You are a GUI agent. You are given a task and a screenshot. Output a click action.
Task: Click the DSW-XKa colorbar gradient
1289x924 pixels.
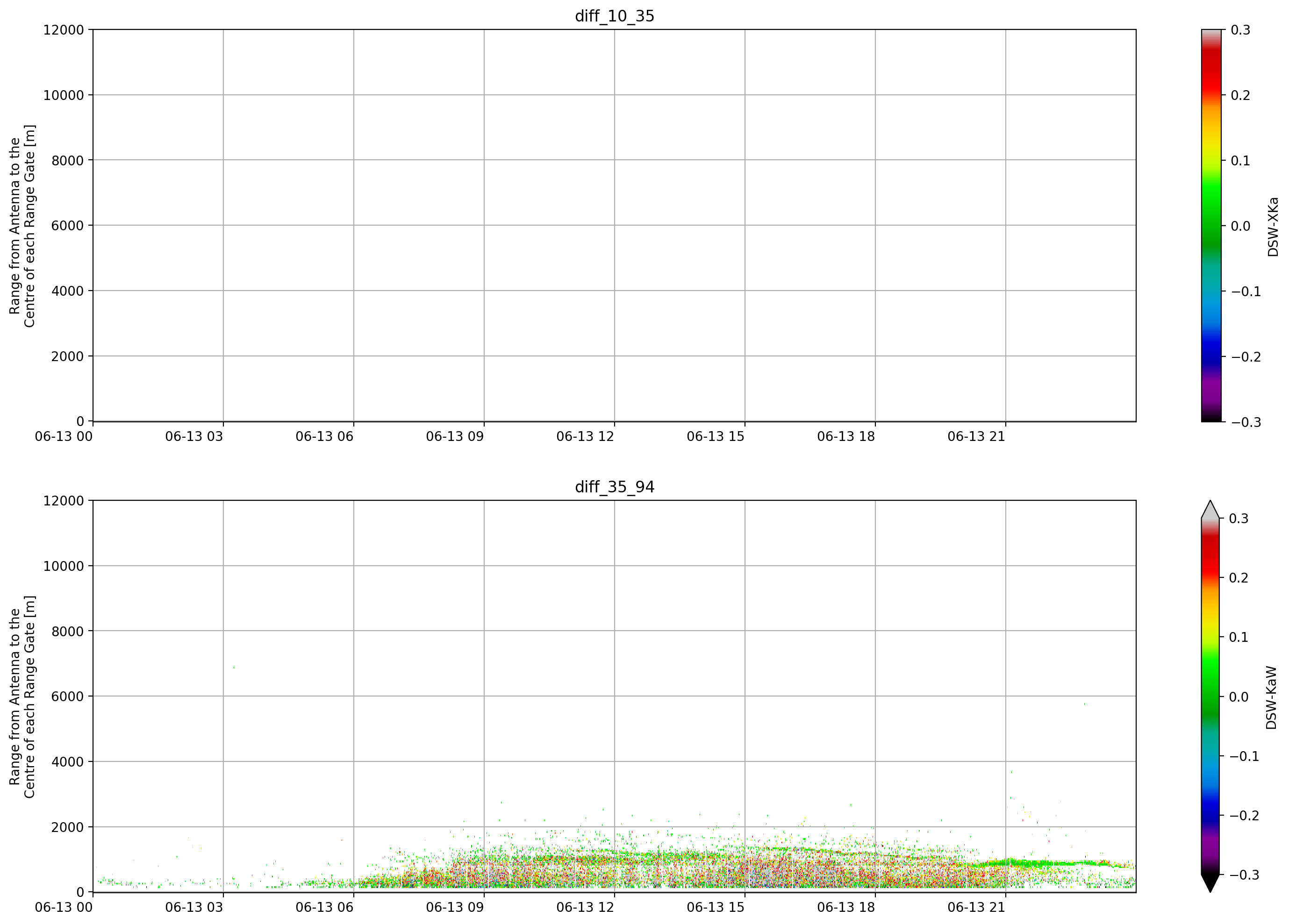pyautogui.click(x=1210, y=226)
